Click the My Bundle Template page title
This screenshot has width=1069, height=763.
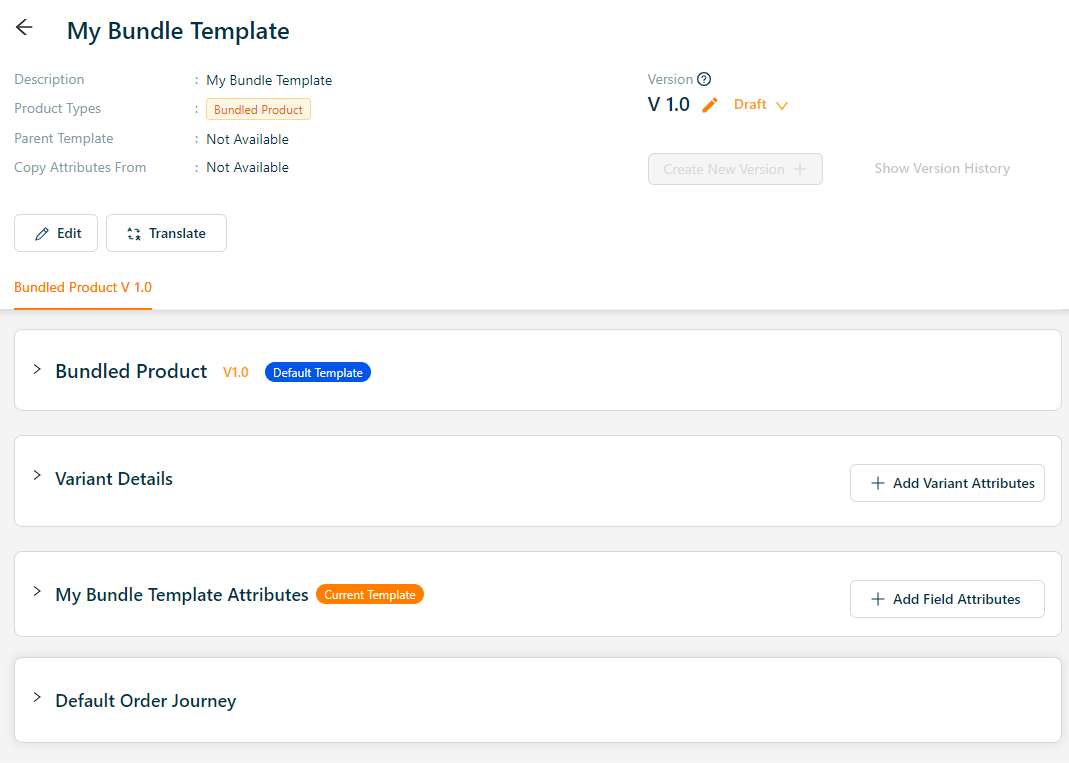[178, 31]
